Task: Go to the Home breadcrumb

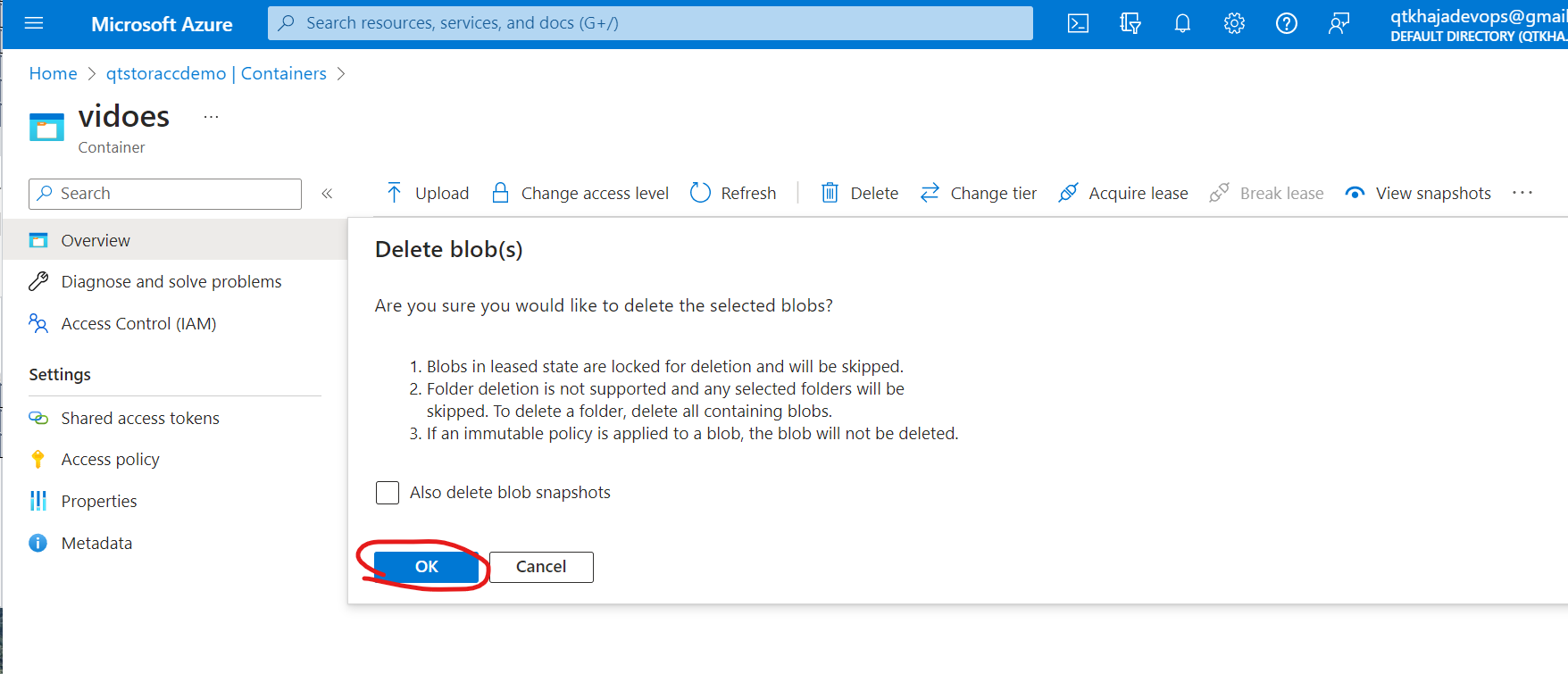Action: coord(53,73)
